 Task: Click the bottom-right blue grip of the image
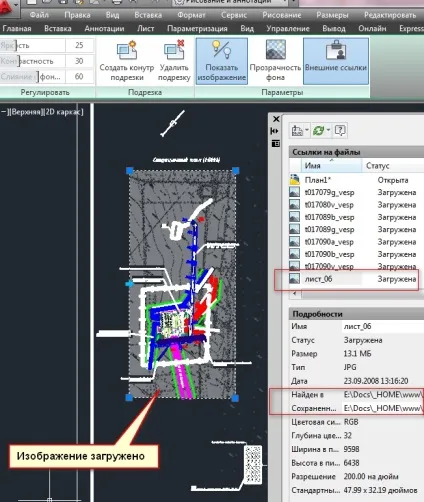coord(235,398)
